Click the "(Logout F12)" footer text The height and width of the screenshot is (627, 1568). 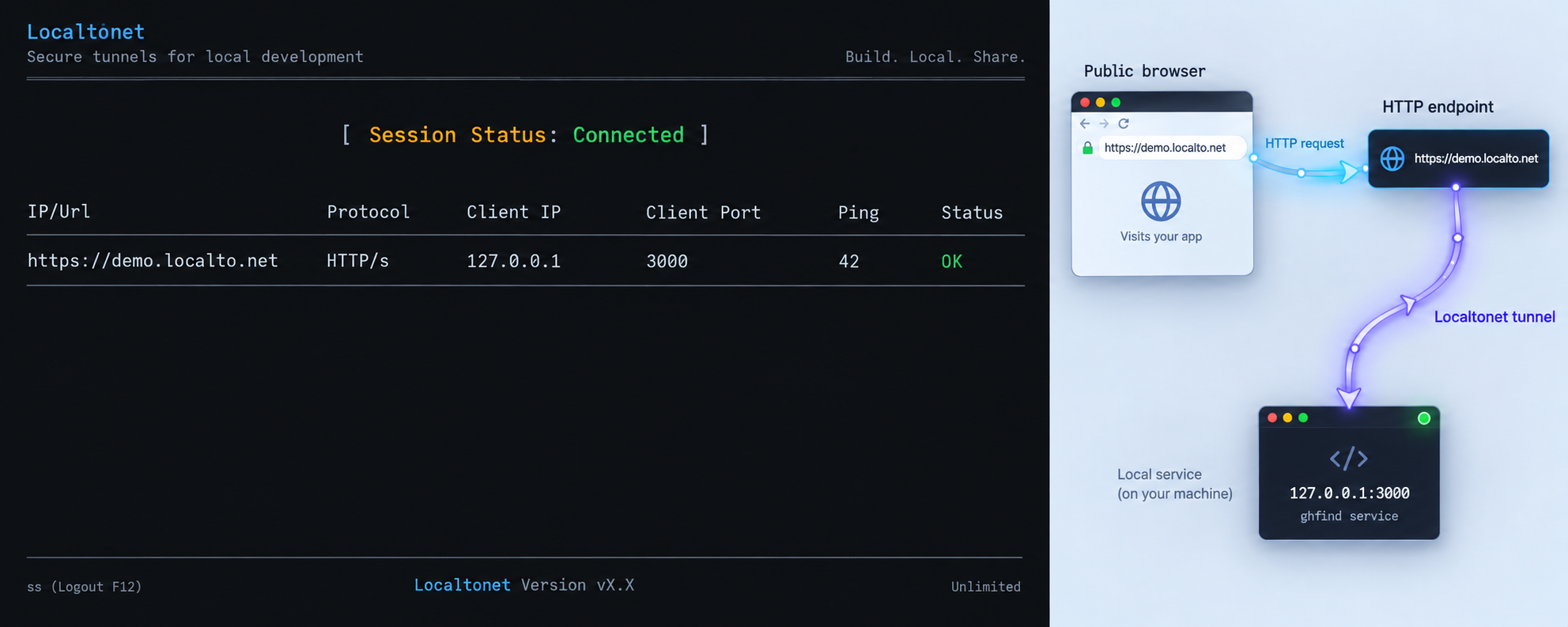tap(96, 587)
